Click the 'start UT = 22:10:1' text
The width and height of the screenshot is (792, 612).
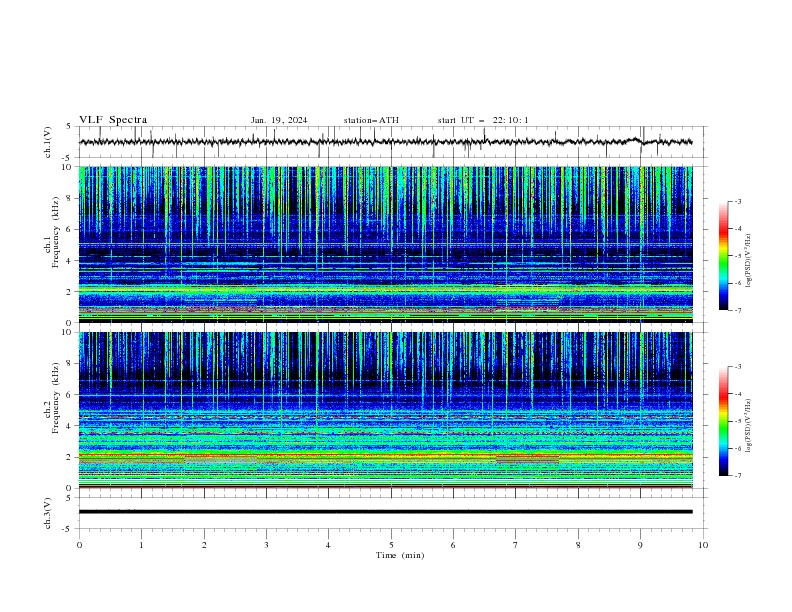pyautogui.click(x=483, y=120)
